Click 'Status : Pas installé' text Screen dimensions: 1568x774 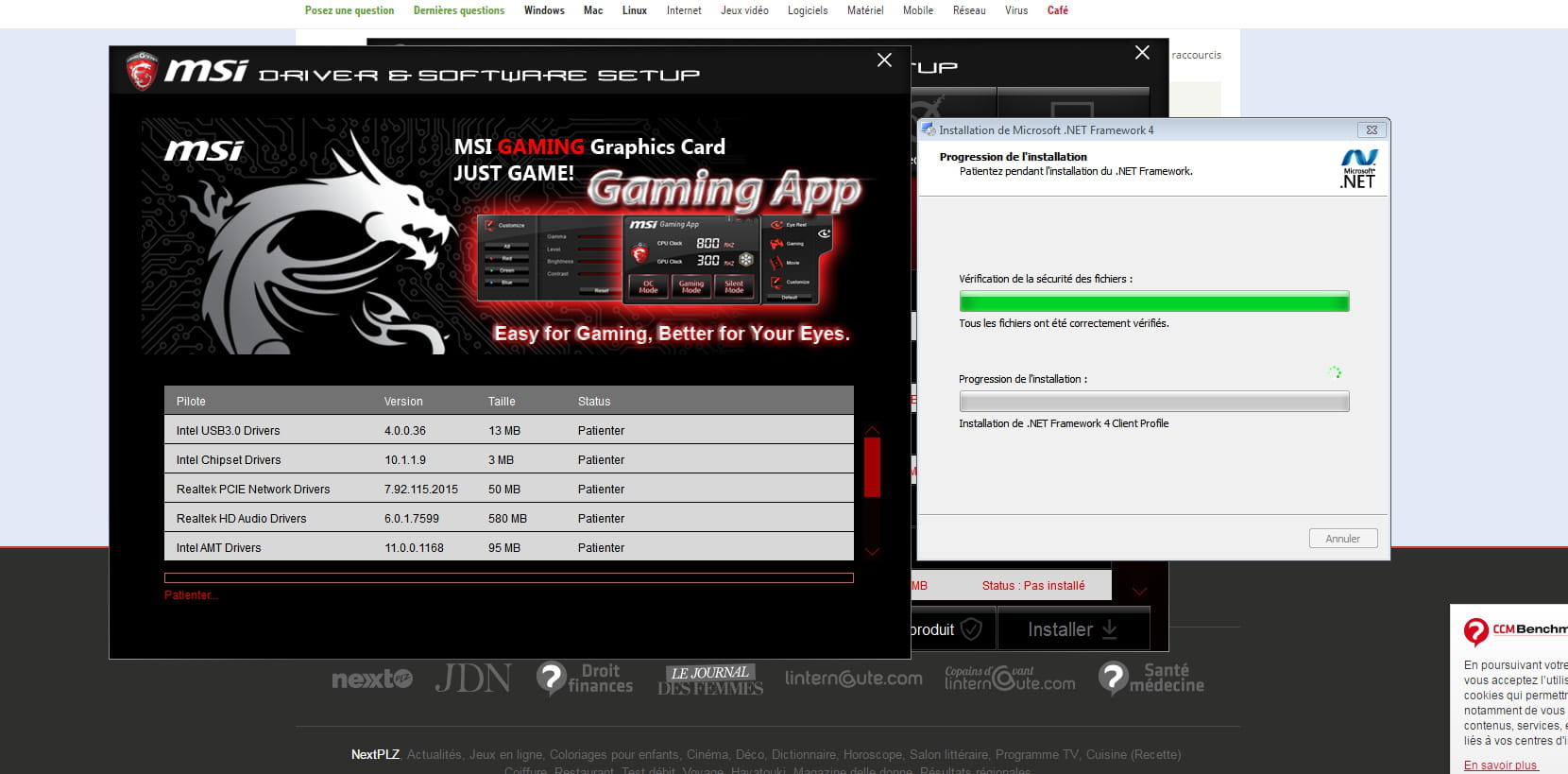pos(1033,585)
